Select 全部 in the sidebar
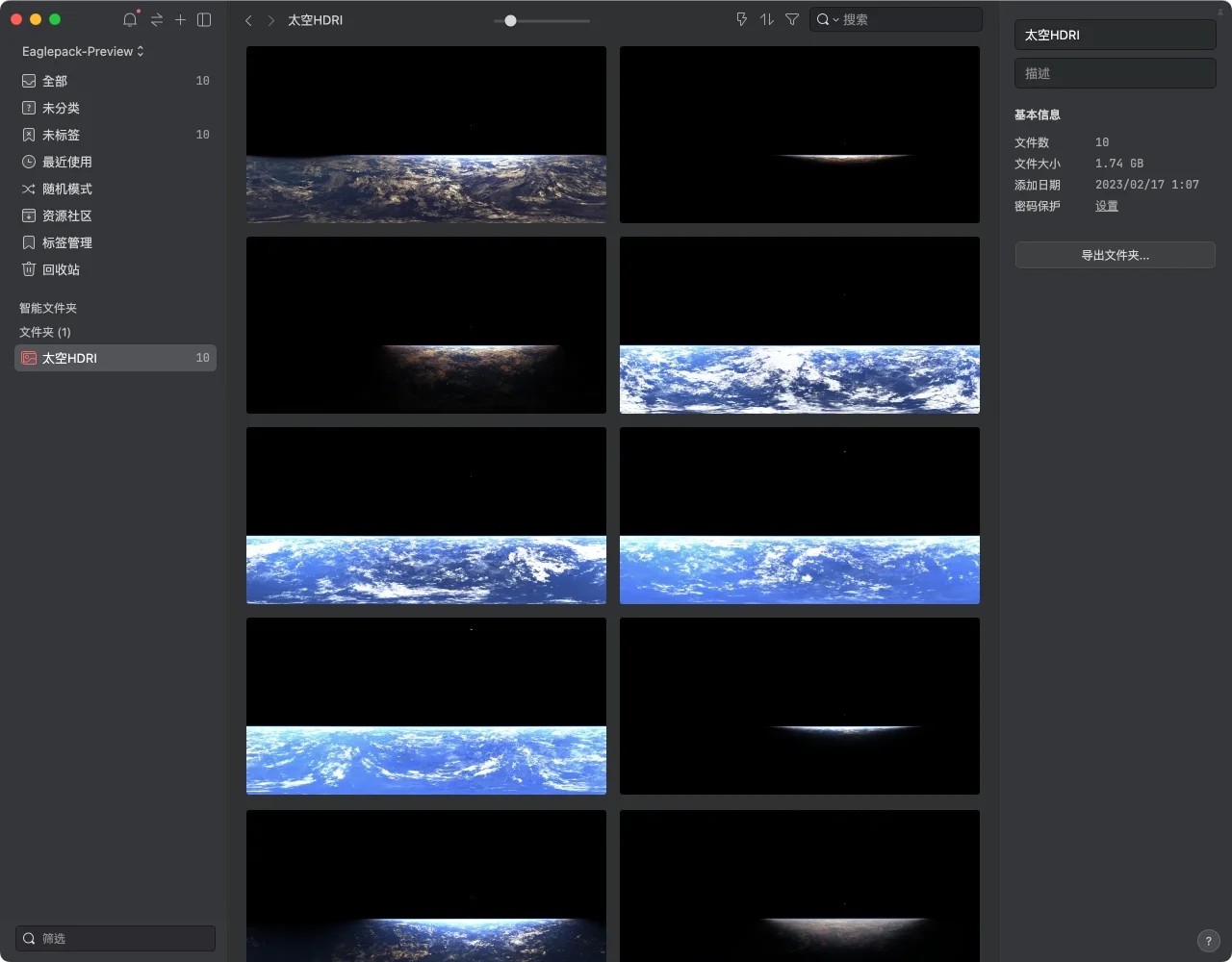1232x962 pixels. pyautogui.click(x=115, y=81)
